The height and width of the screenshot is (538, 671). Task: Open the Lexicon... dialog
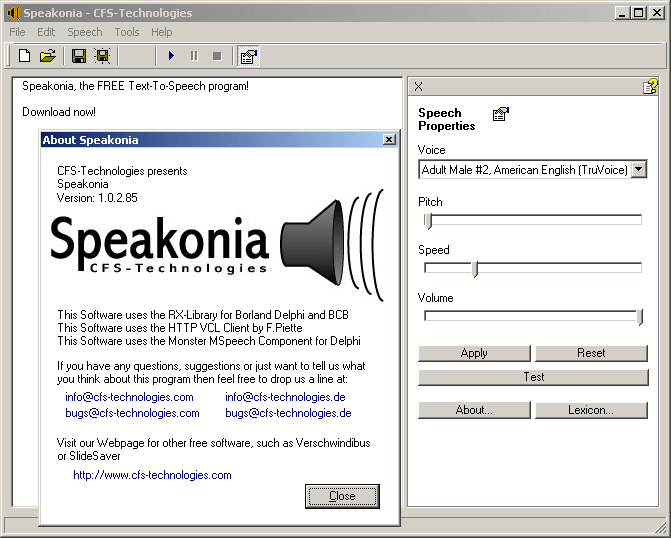tap(591, 410)
